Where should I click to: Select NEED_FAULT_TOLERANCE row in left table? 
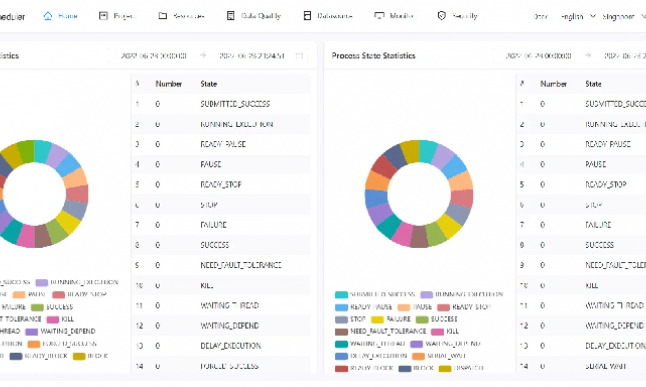[221, 265]
